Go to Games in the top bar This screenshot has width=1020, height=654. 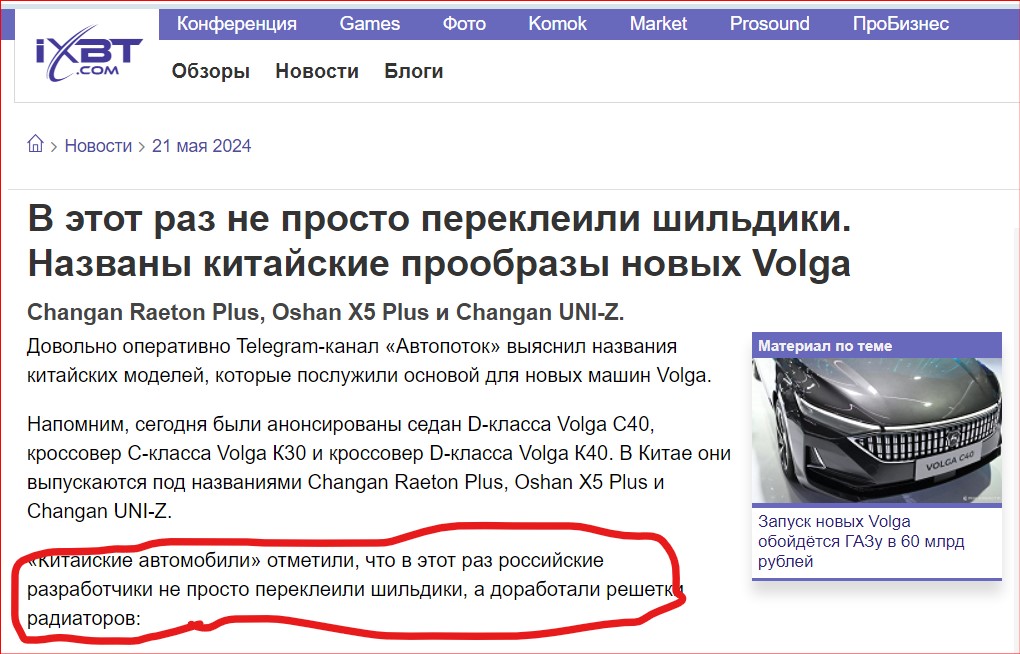(369, 24)
